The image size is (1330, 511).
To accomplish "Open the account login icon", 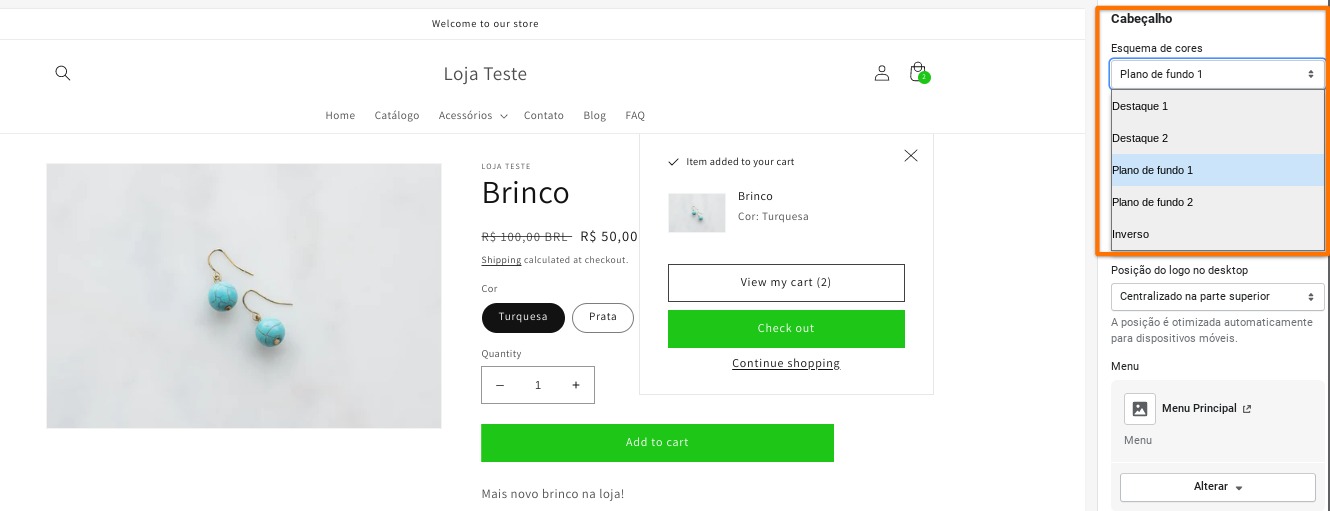I will pyautogui.click(x=882, y=73).
